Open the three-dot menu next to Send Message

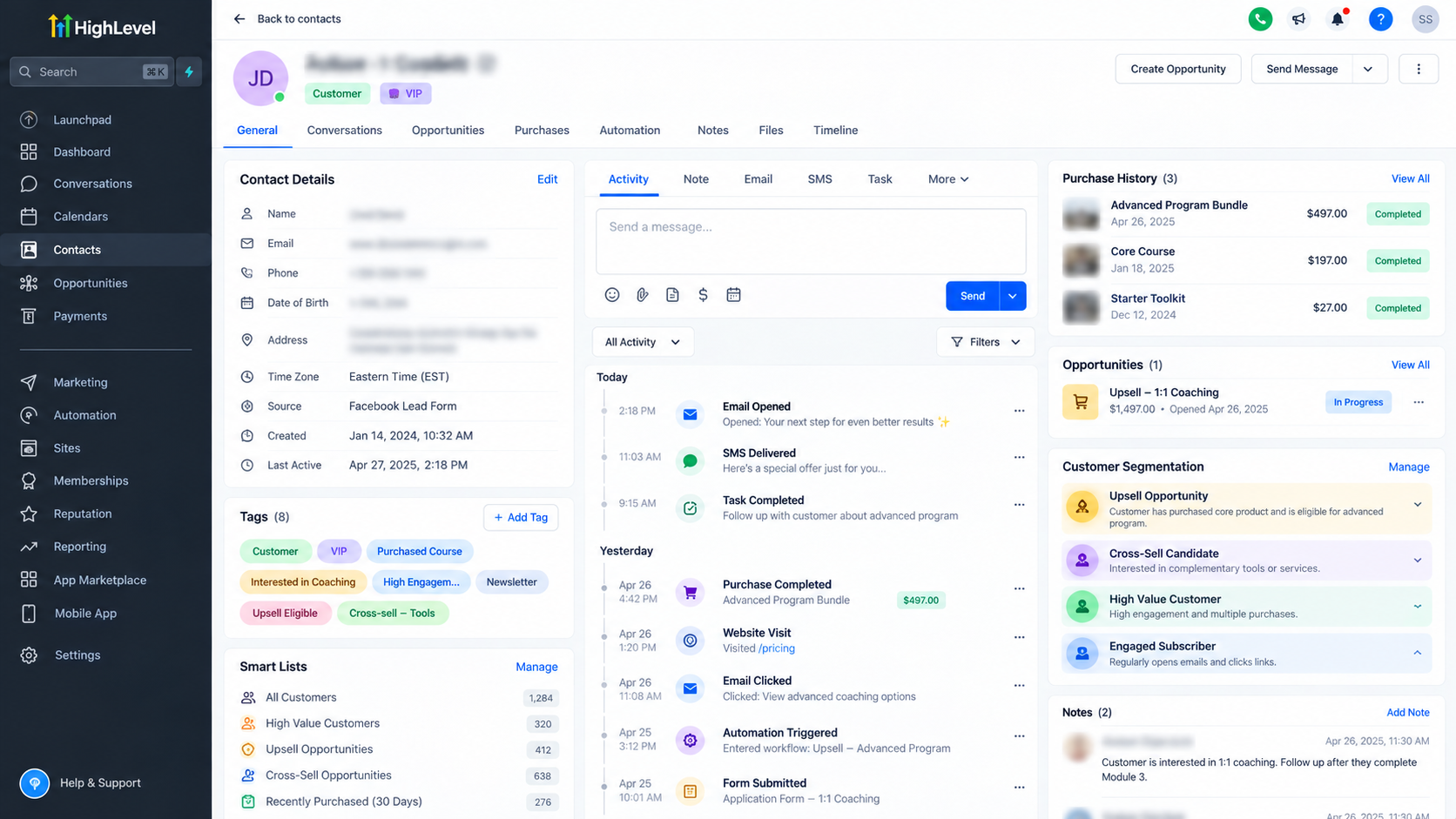1419,69
